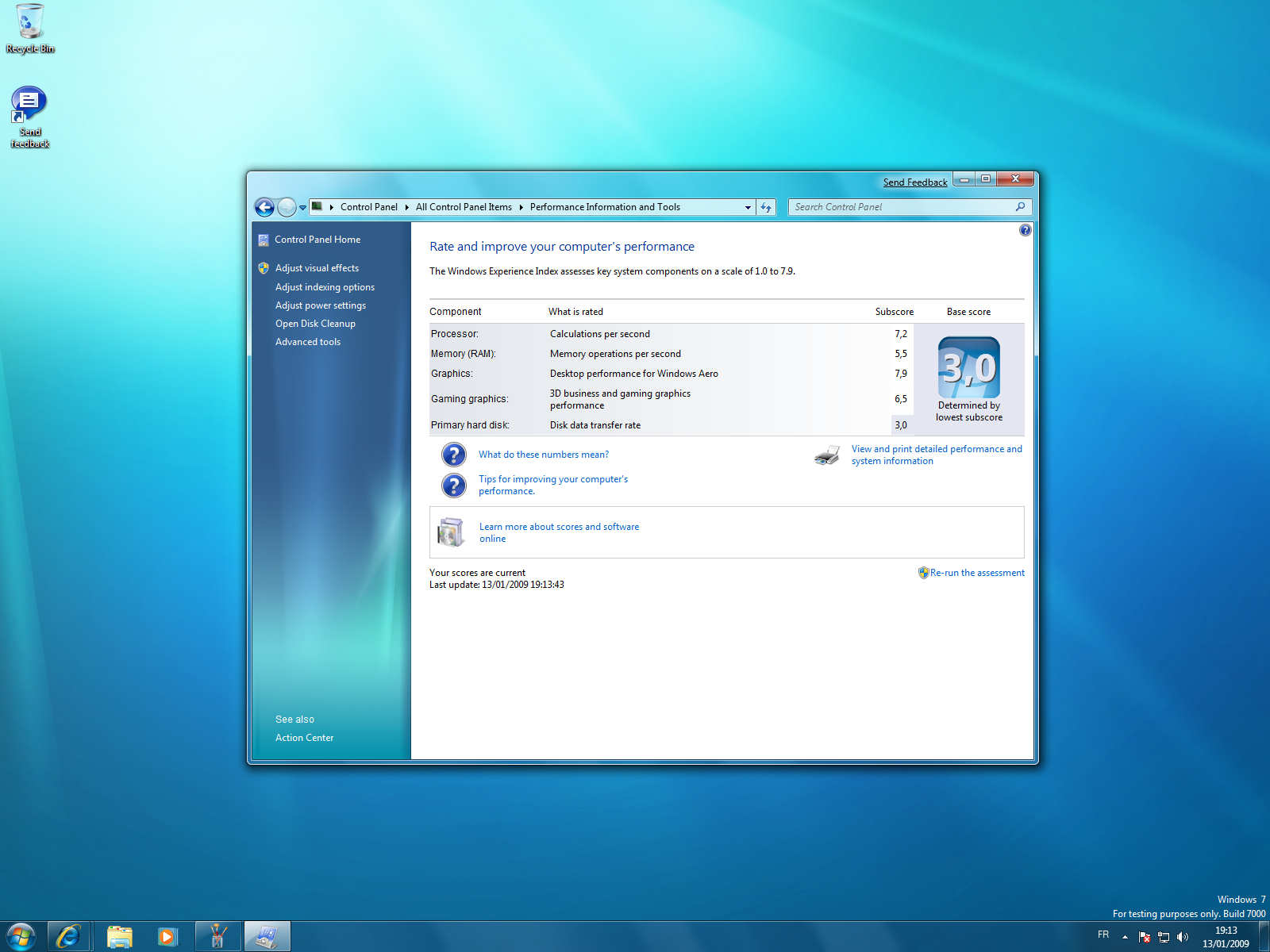The height and width of the screenshot is (952, 1270).
Task: Expand arrow after Control Panel breadcrumb
Action: point(407,207)
